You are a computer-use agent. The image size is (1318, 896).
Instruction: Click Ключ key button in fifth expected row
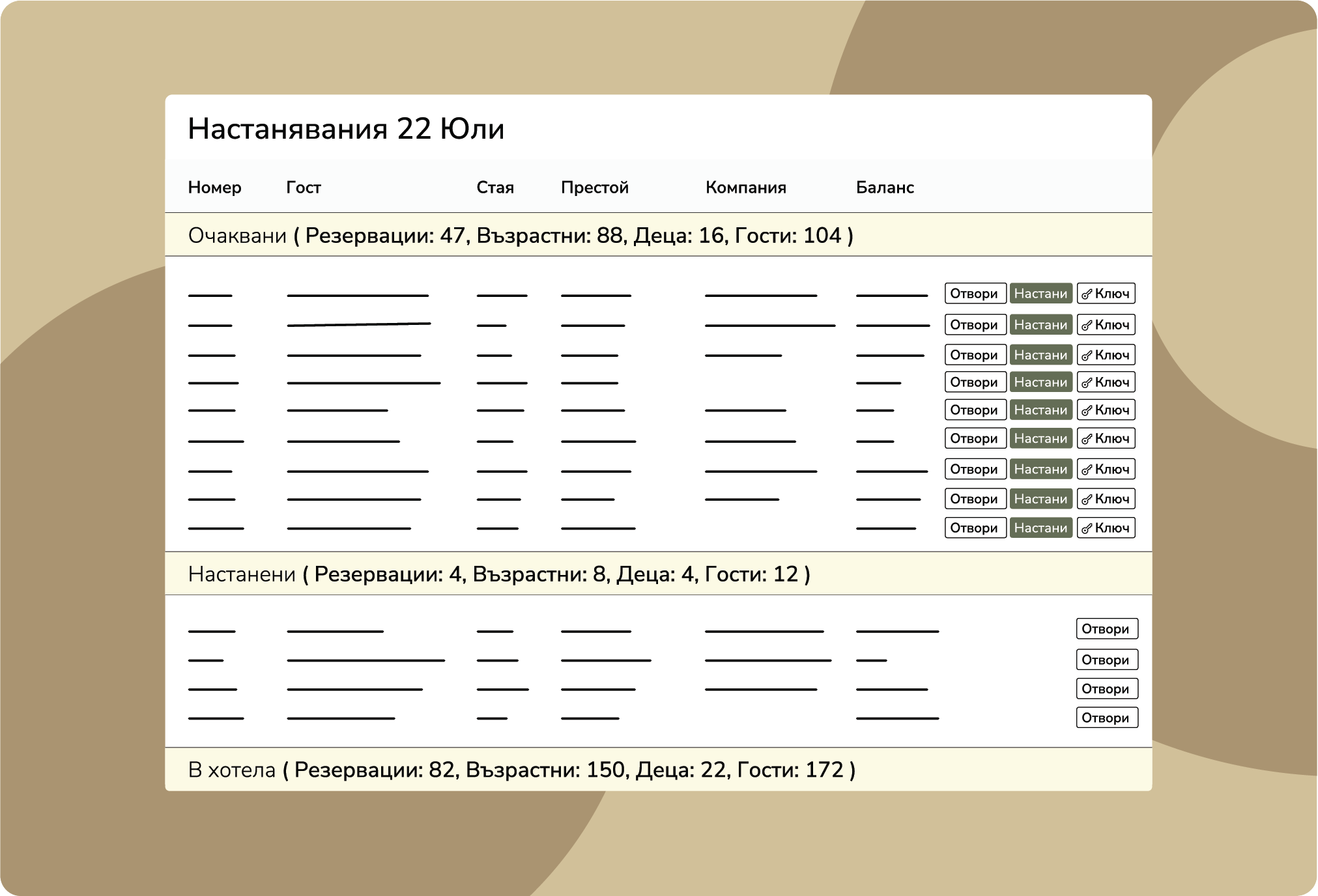pos(1106,410)
